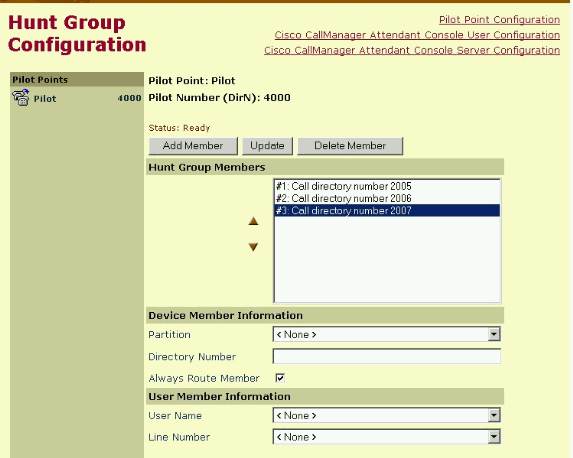573x458 pixels.
Task: Select hunt member #2 directory number 2006
Action: (x=387, y=198)
